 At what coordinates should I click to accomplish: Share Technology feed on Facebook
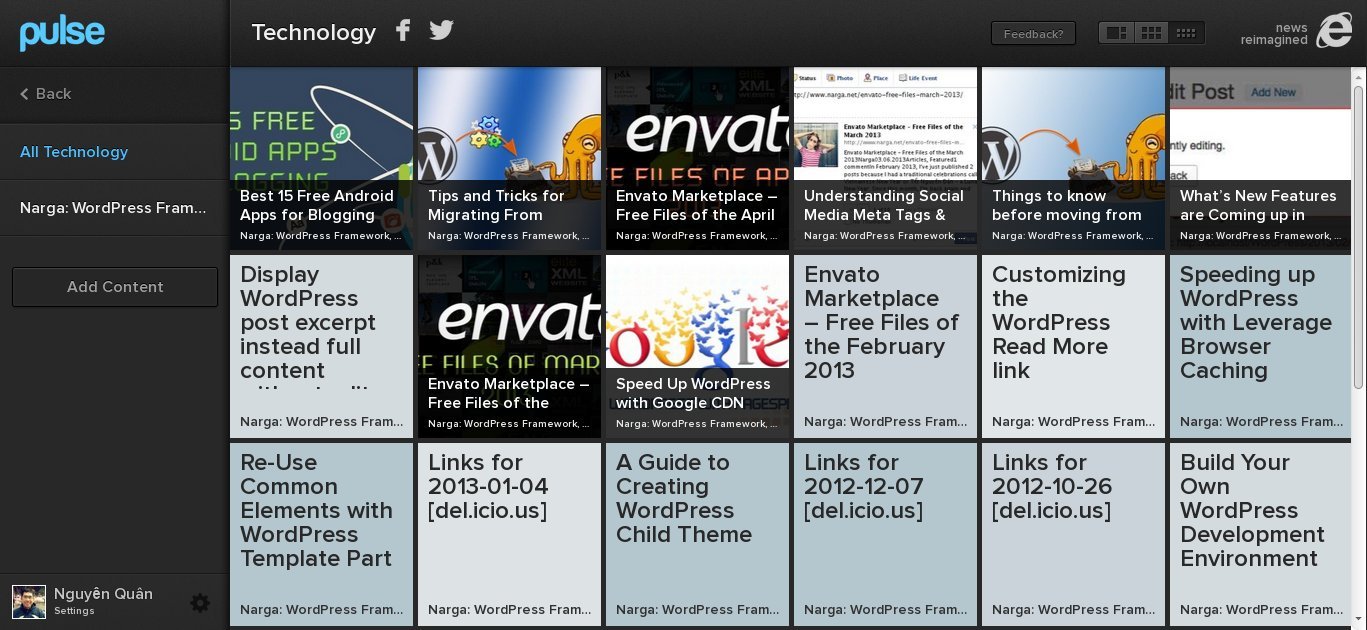tap(403, 31)
